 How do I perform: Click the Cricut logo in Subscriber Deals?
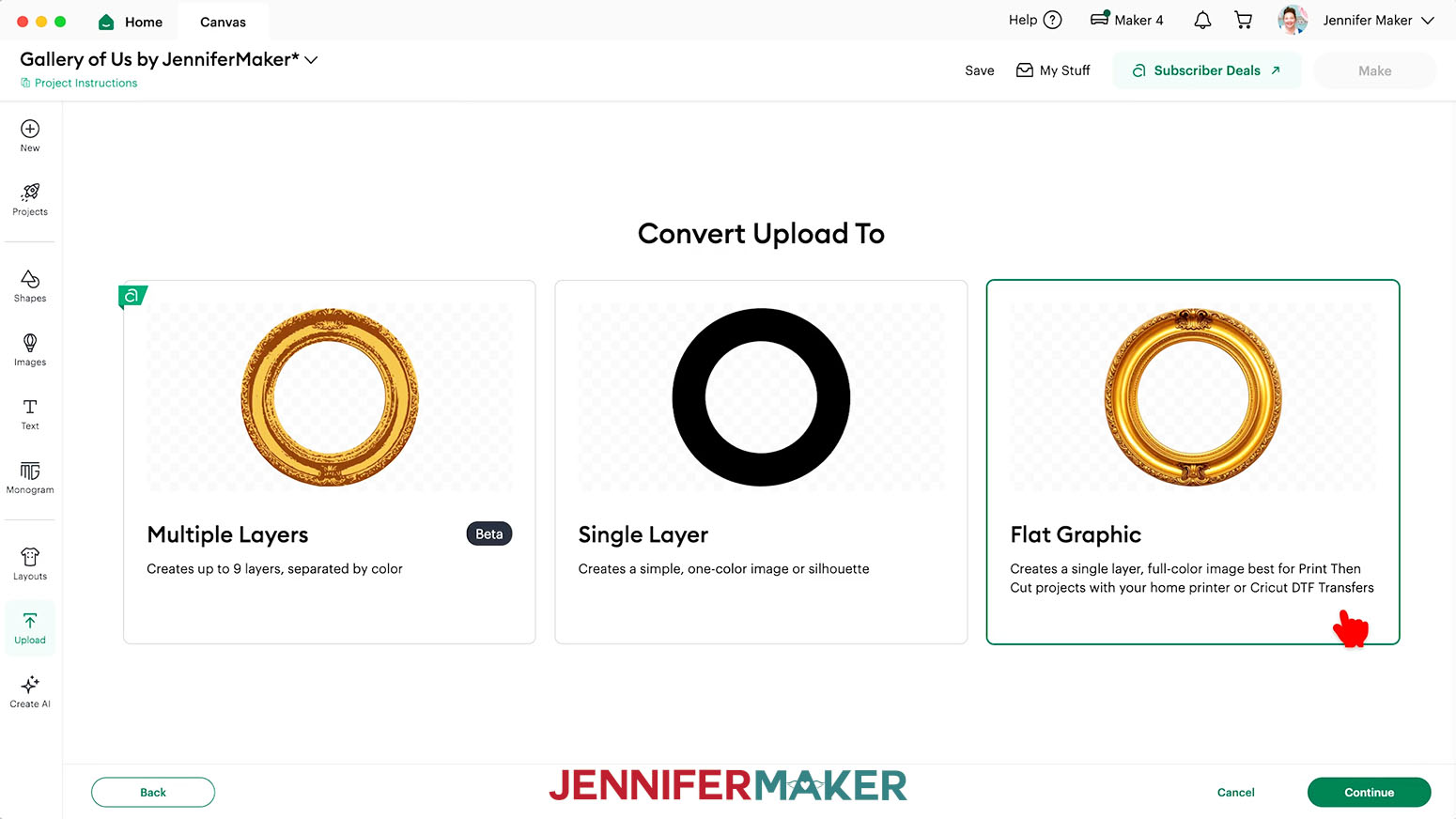pos(1138,70)
